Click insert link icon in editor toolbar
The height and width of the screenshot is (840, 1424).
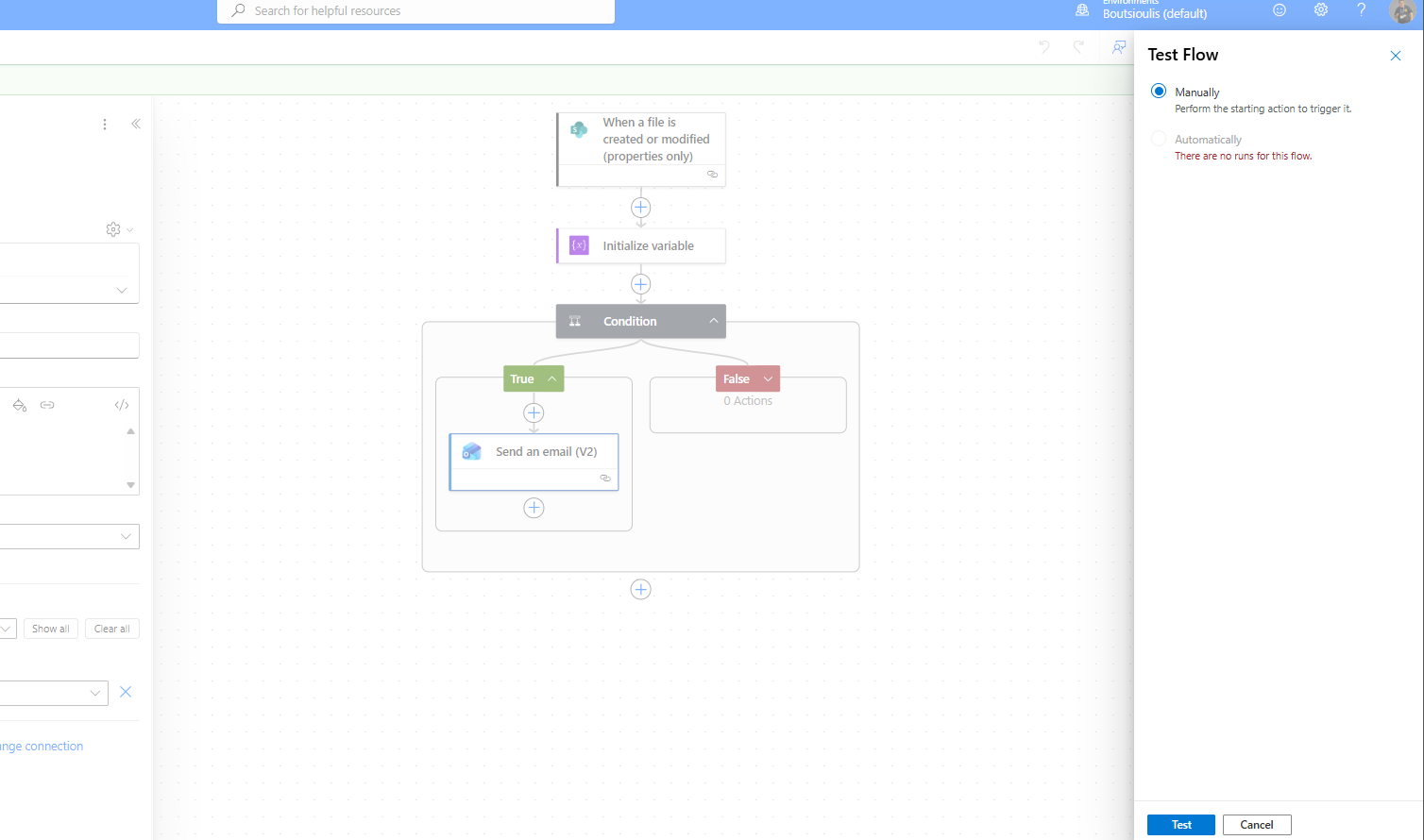click(x=47, y=405)
